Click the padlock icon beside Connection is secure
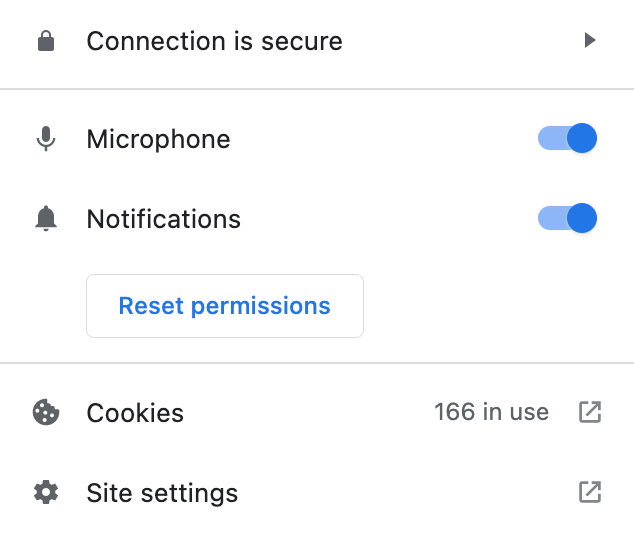The image size is (634, 540). pyautogui.click(x=46, y=41)
